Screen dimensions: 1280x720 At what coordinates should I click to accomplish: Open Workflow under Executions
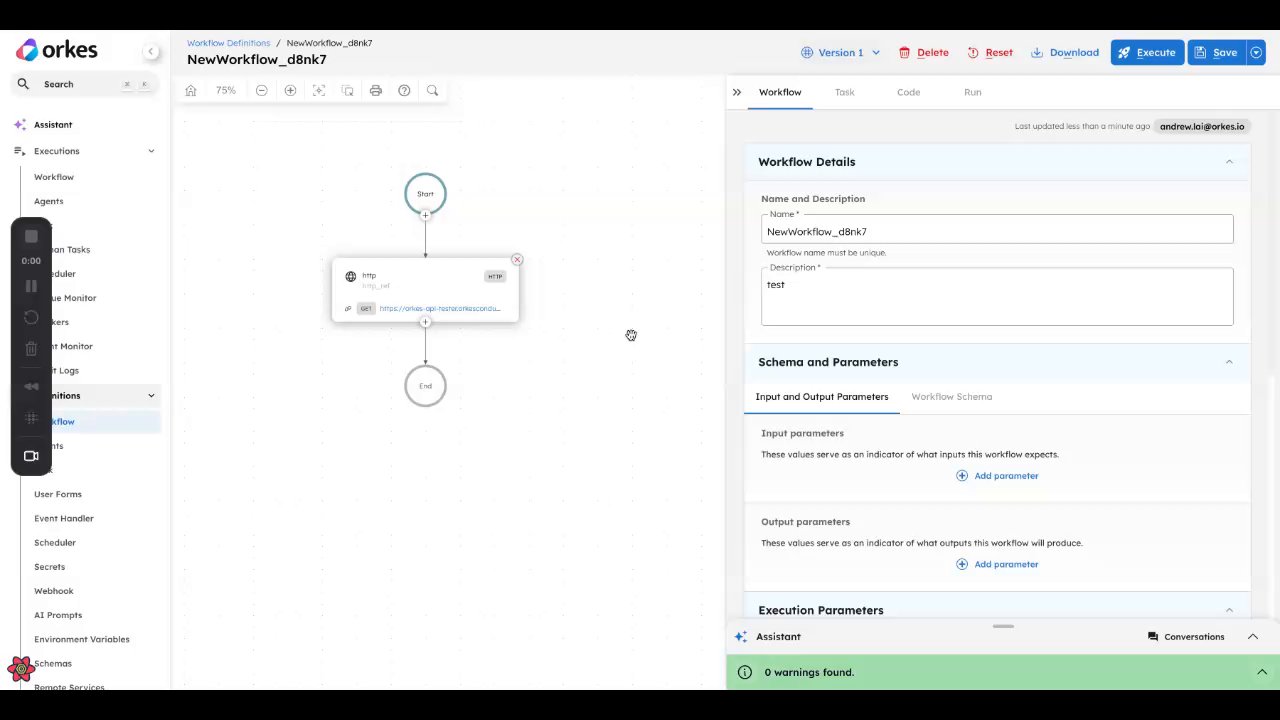[54, 177]
